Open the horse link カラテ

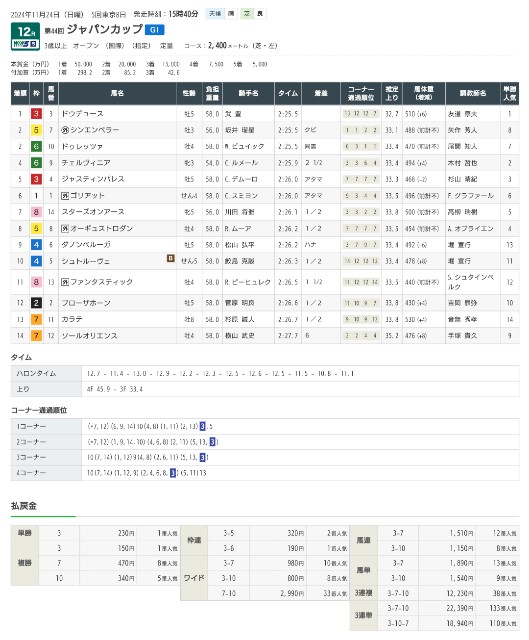72,319
